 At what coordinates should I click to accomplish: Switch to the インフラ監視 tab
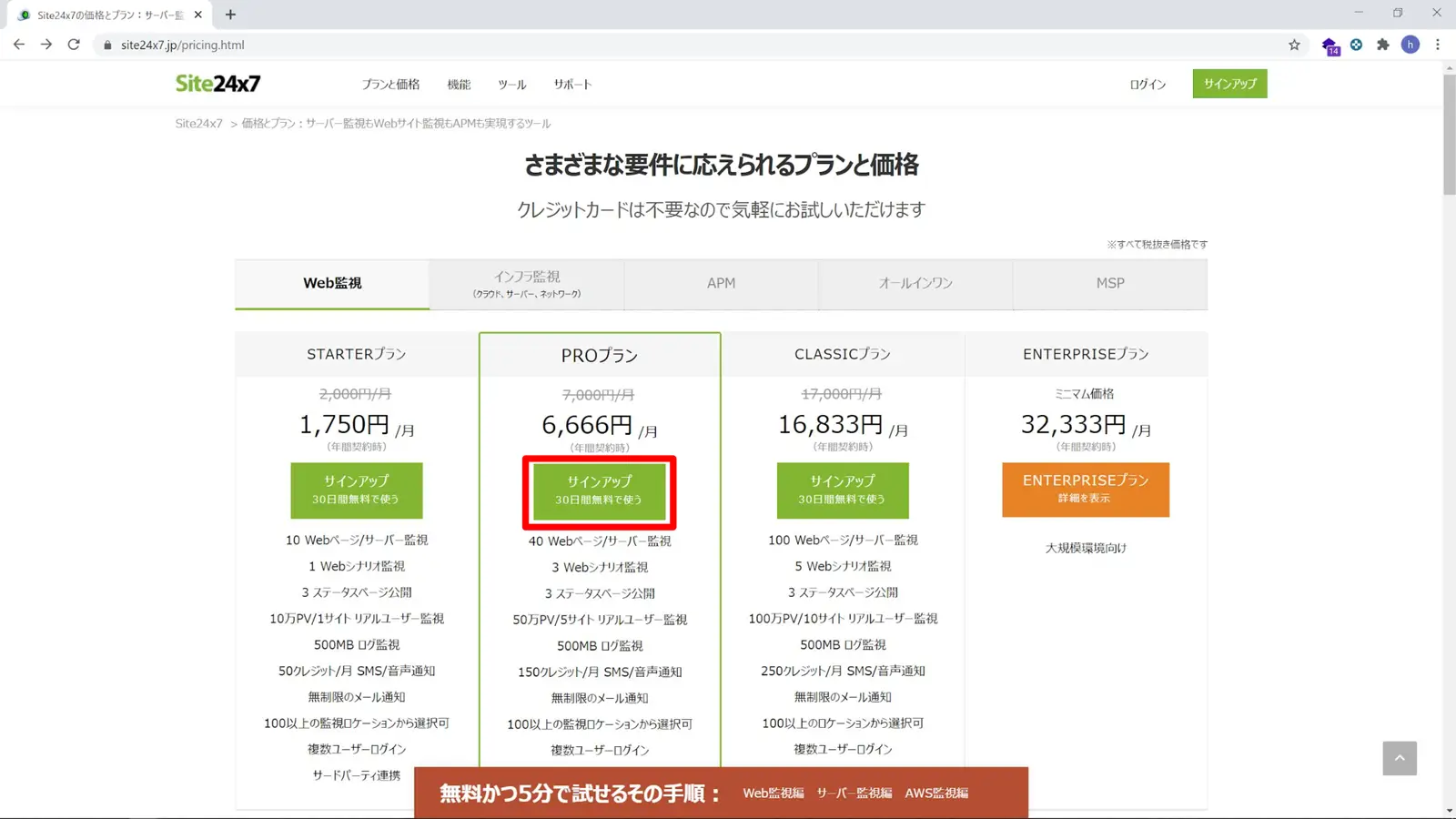click(x=527, y=284)
